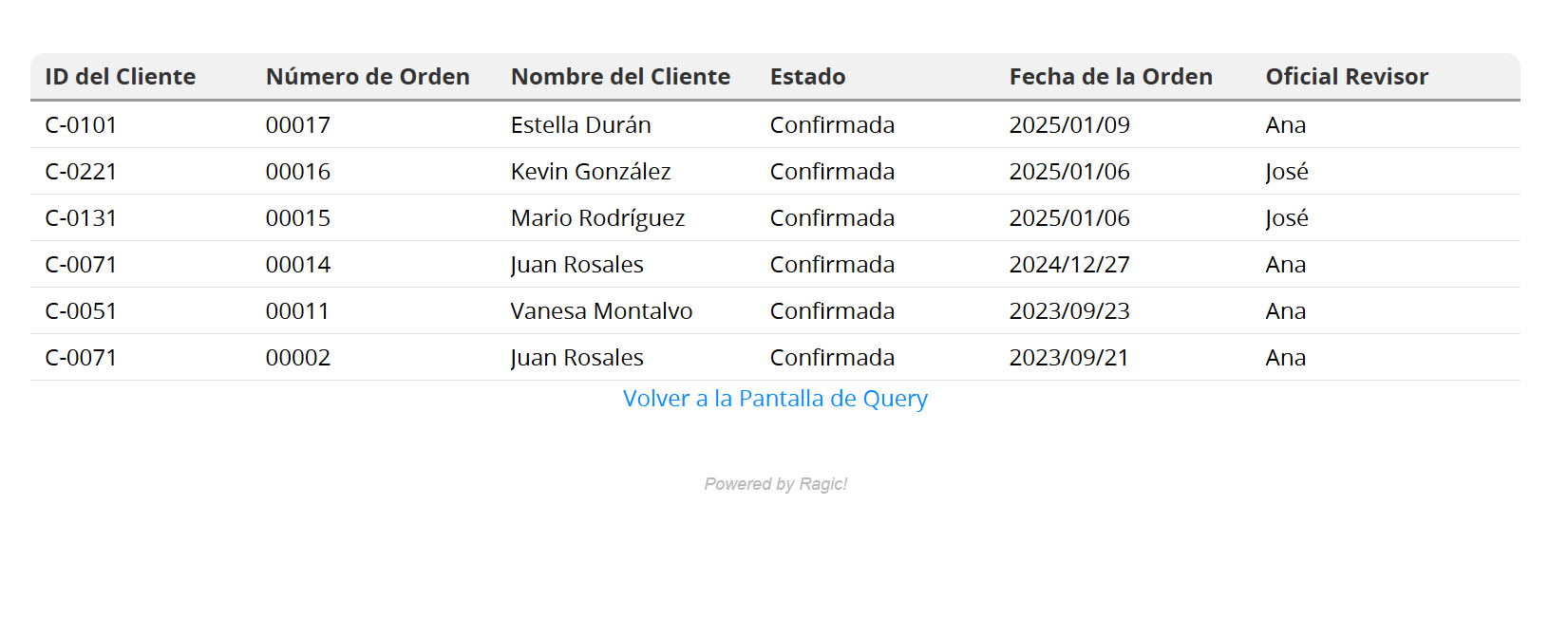Click the Nombre del Cliente header
The width and height of the screenshot is (1568, 636).
coord(620,77)
